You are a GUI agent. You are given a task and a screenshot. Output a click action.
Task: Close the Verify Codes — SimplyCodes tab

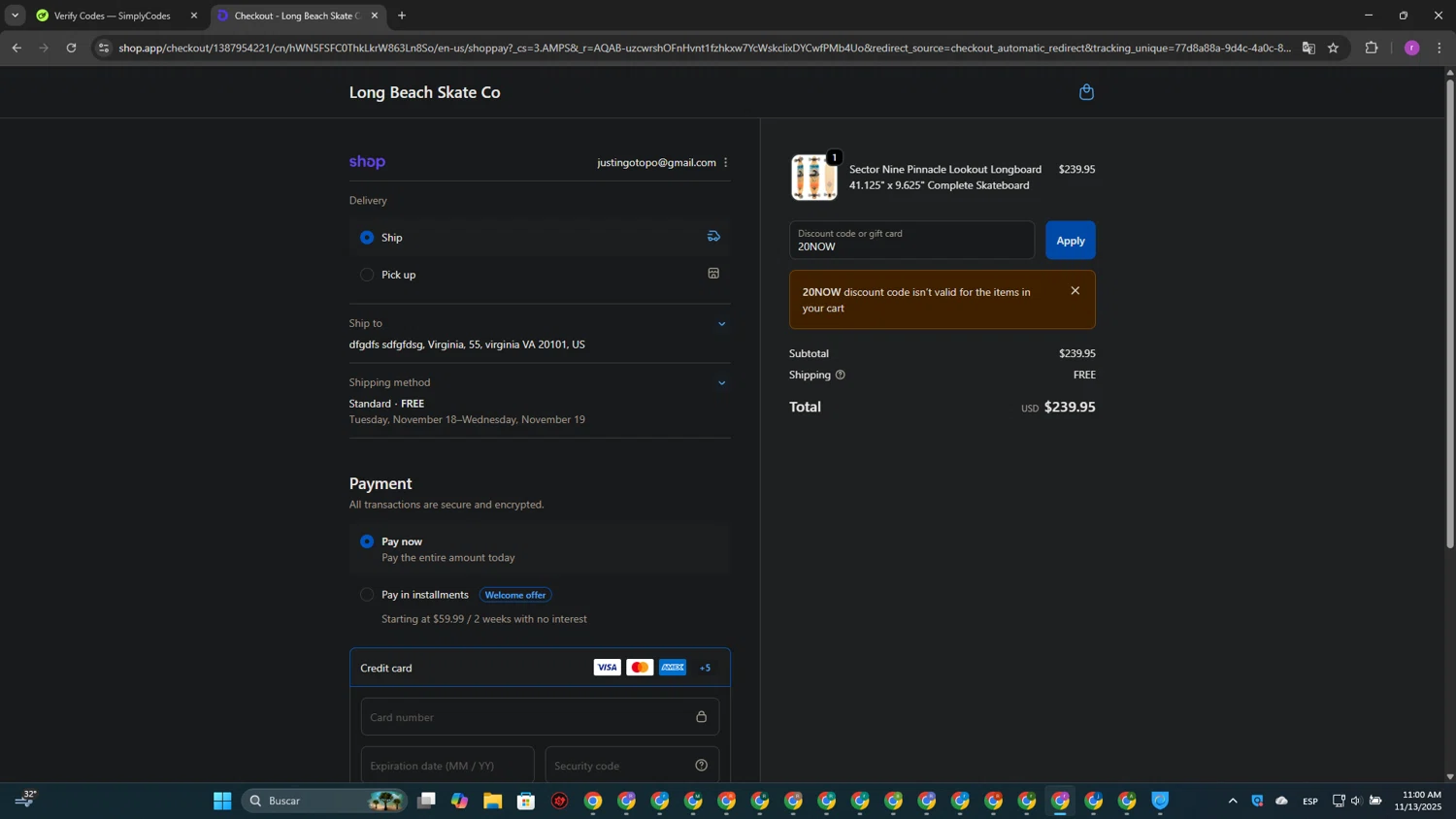point(194,16)
